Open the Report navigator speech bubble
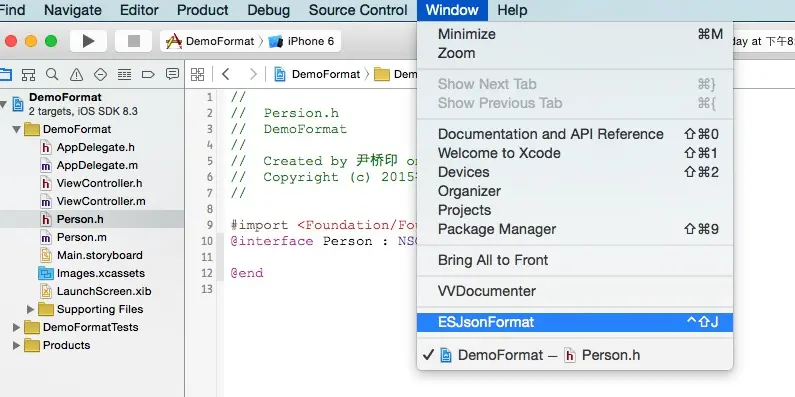The image size is (795, 397). pyautogui.click(x=172, y=75)
